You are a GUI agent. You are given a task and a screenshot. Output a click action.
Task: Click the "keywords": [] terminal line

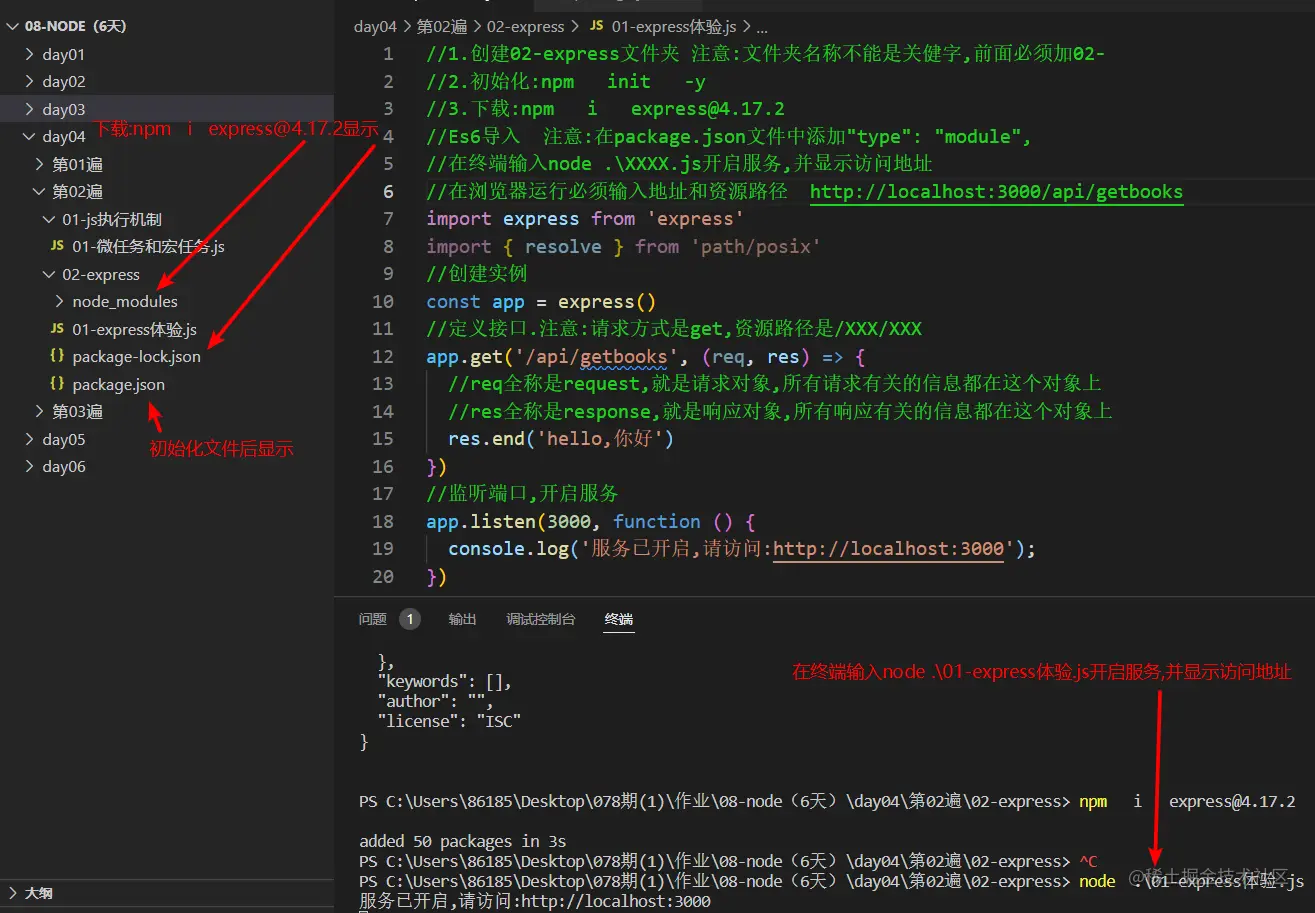point(444,681)
